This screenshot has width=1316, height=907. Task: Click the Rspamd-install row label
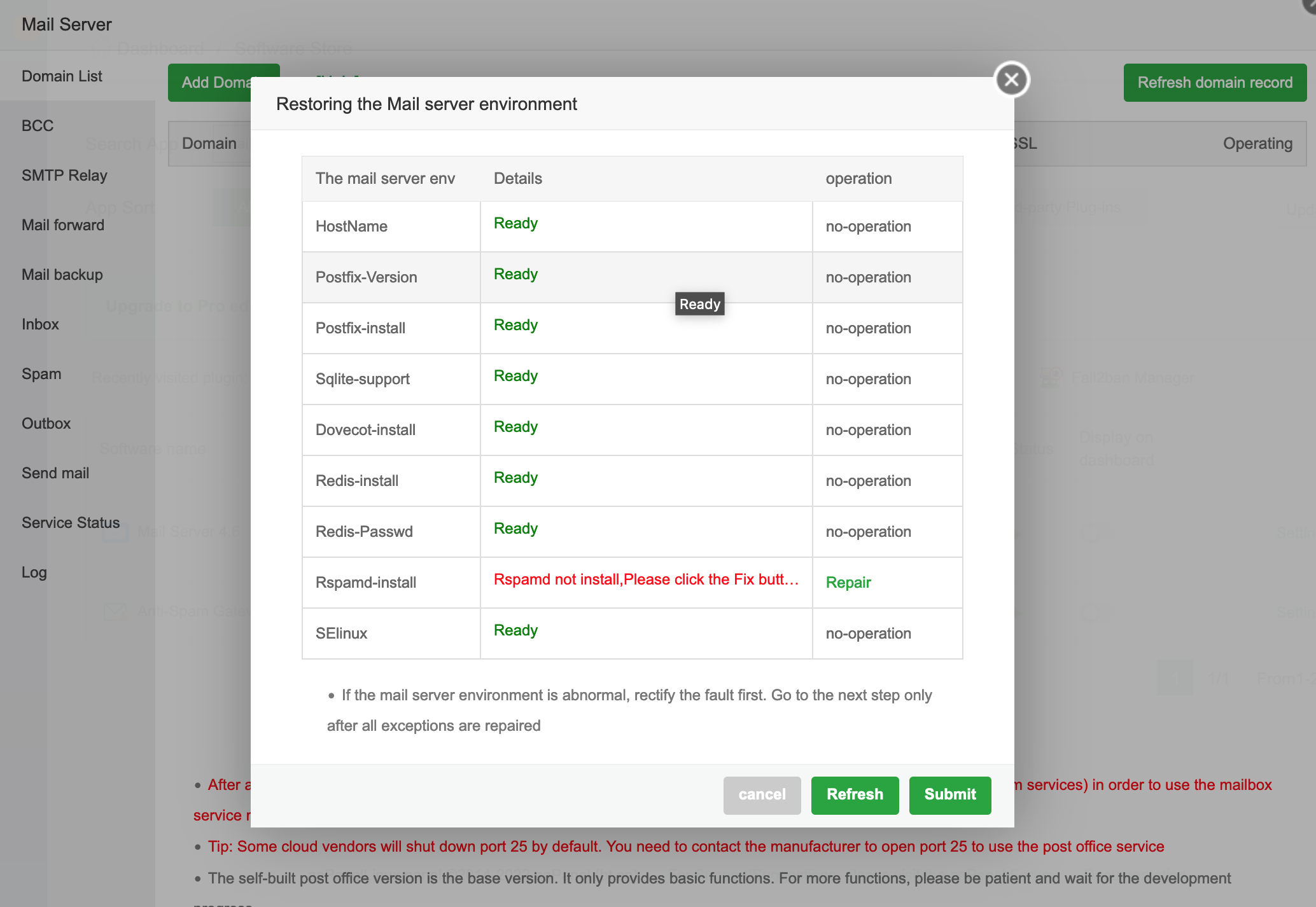(366, 583)
